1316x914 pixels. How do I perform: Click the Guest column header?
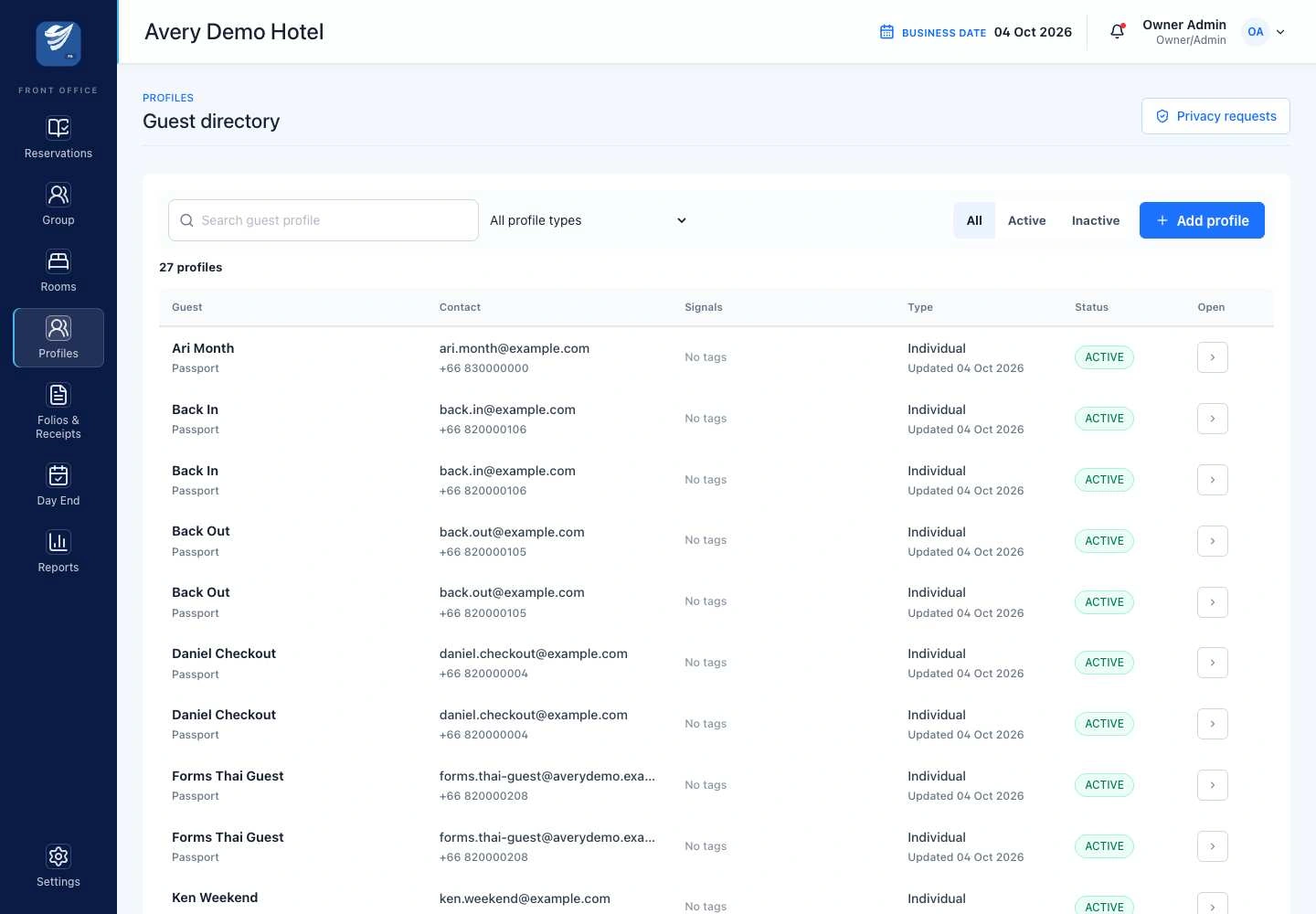tap(187, 307)
